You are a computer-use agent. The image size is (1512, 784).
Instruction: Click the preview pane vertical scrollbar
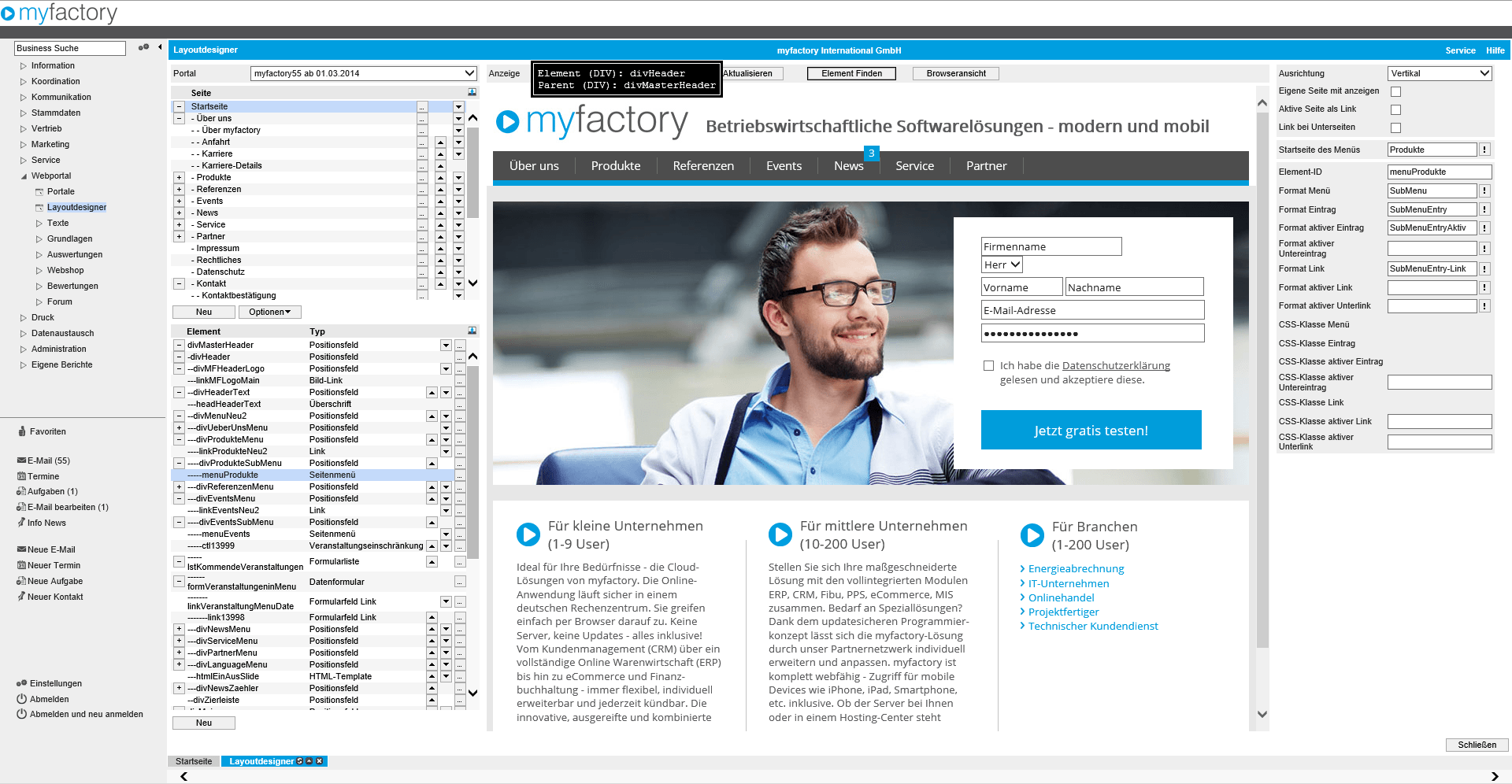(x=1262, y=378)
